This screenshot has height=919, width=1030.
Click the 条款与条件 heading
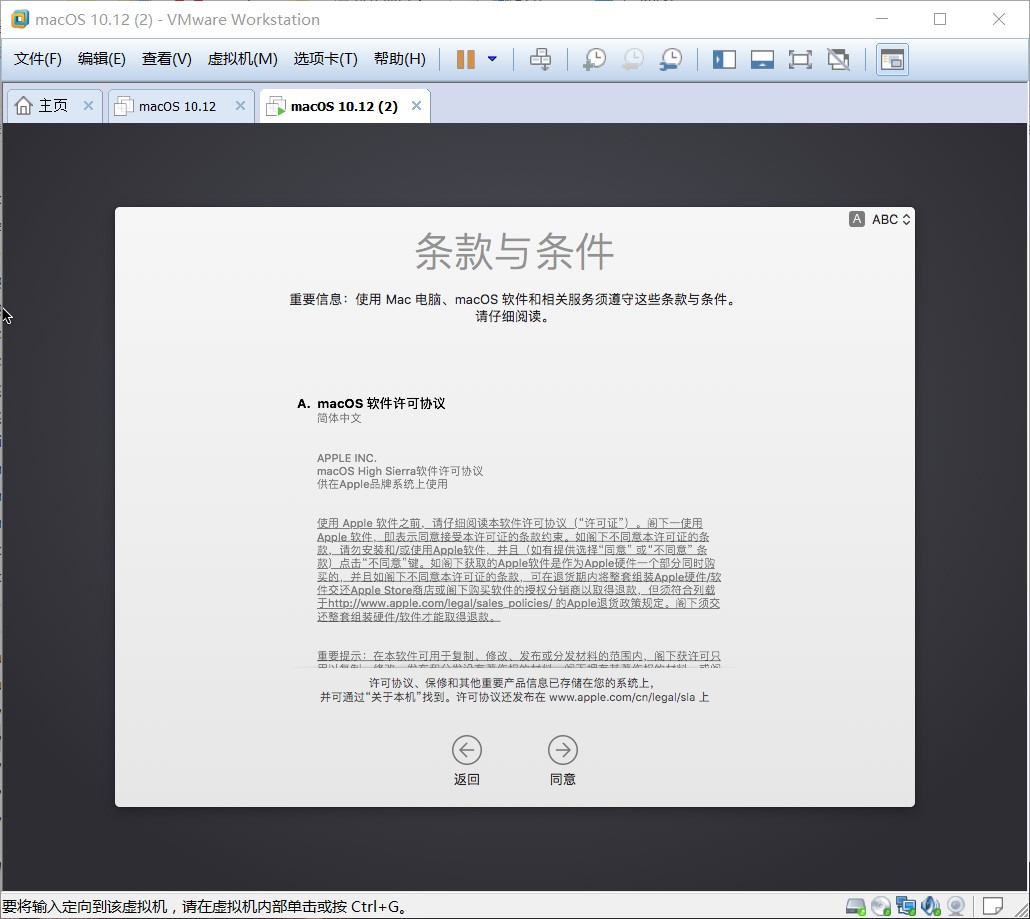coord(514,252)
